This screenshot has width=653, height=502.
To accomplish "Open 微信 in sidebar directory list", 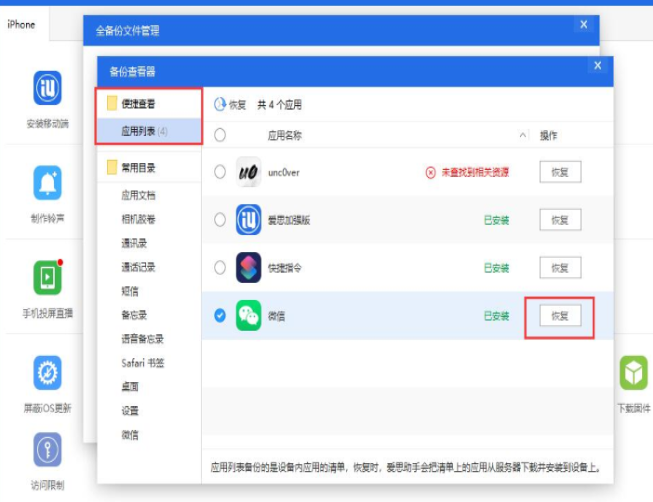I will [x=130, y=435].
